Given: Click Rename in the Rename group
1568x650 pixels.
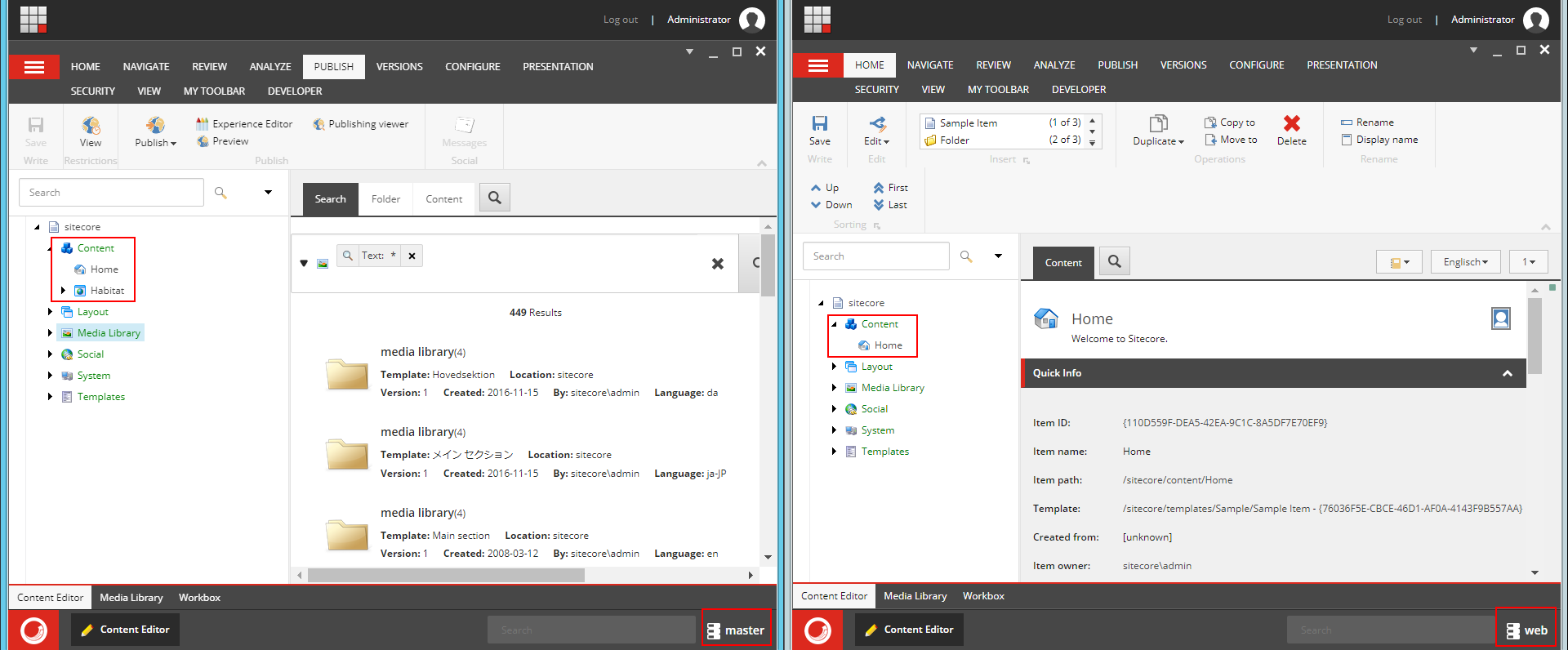Looking at the screenshot, I should (1367, 122).
